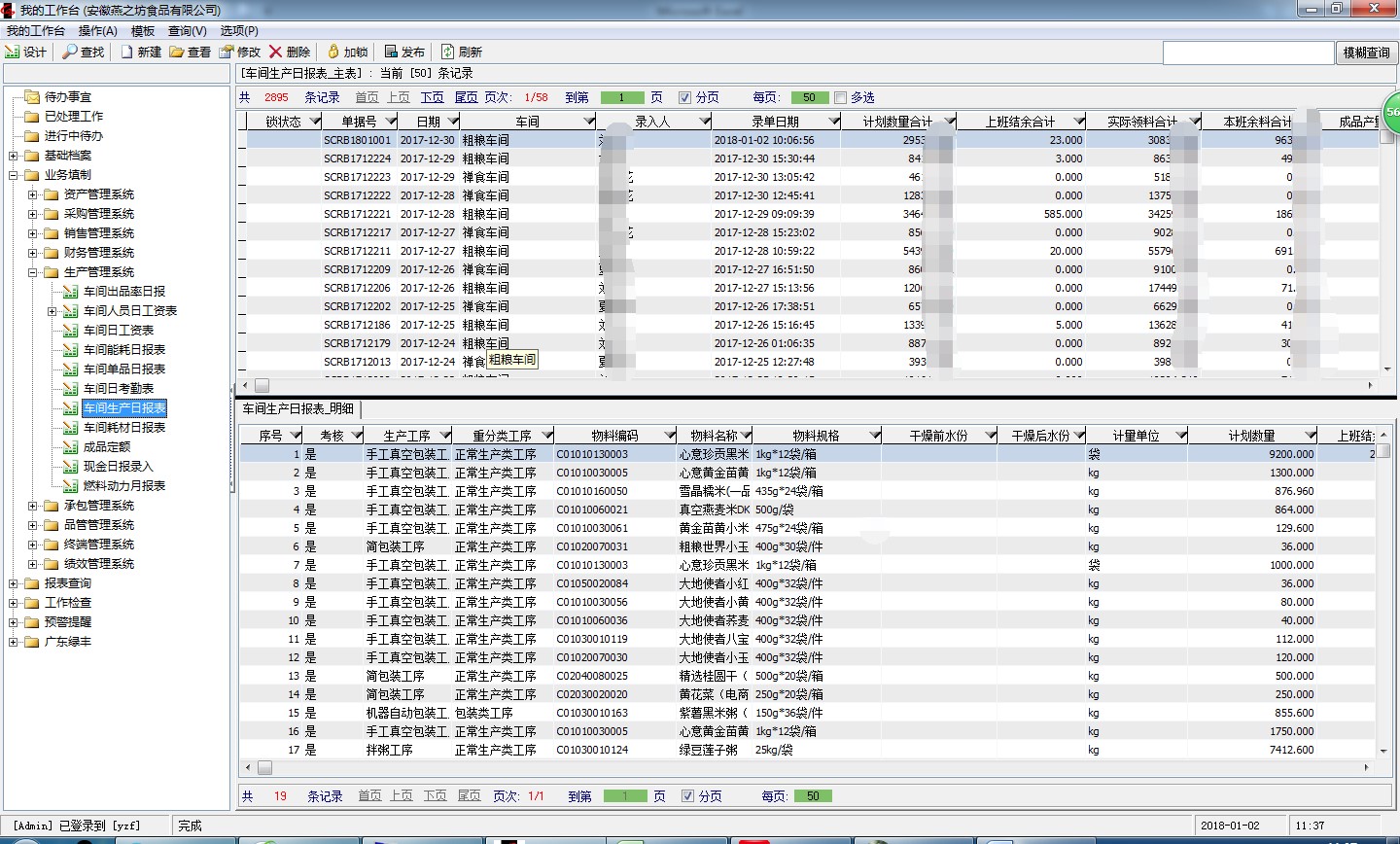This screenshot has width=1400, height=844.
Task: Expand the 报表查询 tree node
Action: 13,583
